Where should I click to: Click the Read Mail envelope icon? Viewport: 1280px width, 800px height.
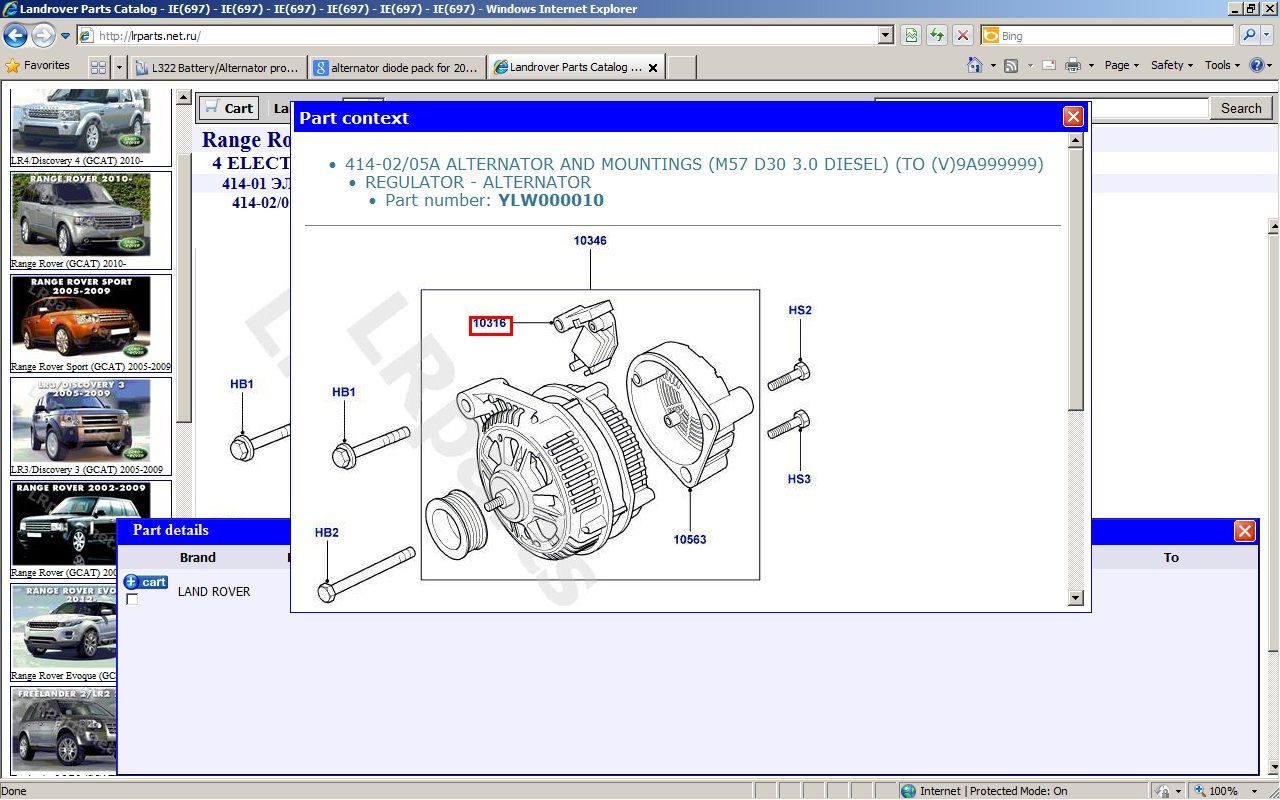1049,65
